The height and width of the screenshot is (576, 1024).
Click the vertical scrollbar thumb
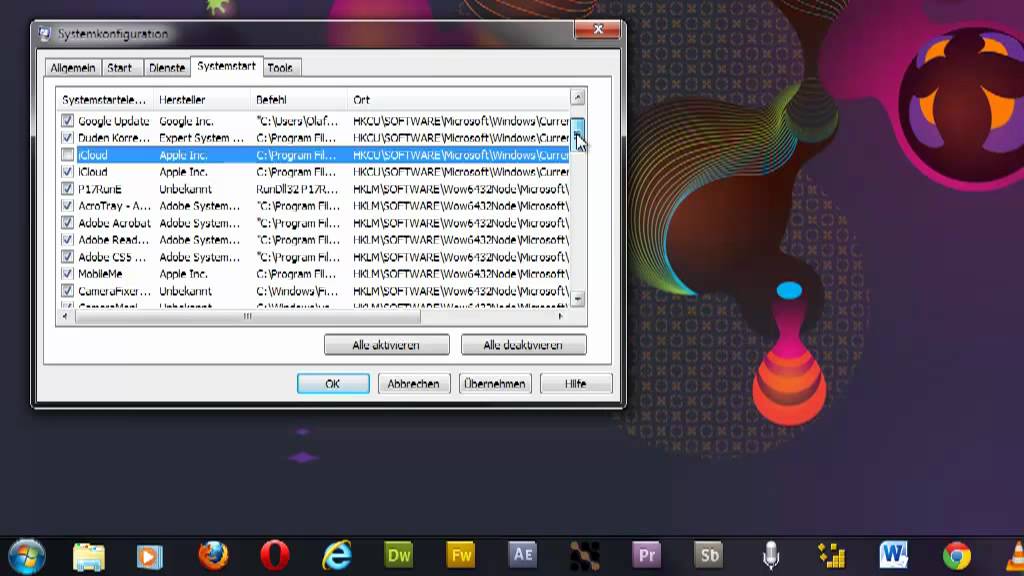(578, 135)
